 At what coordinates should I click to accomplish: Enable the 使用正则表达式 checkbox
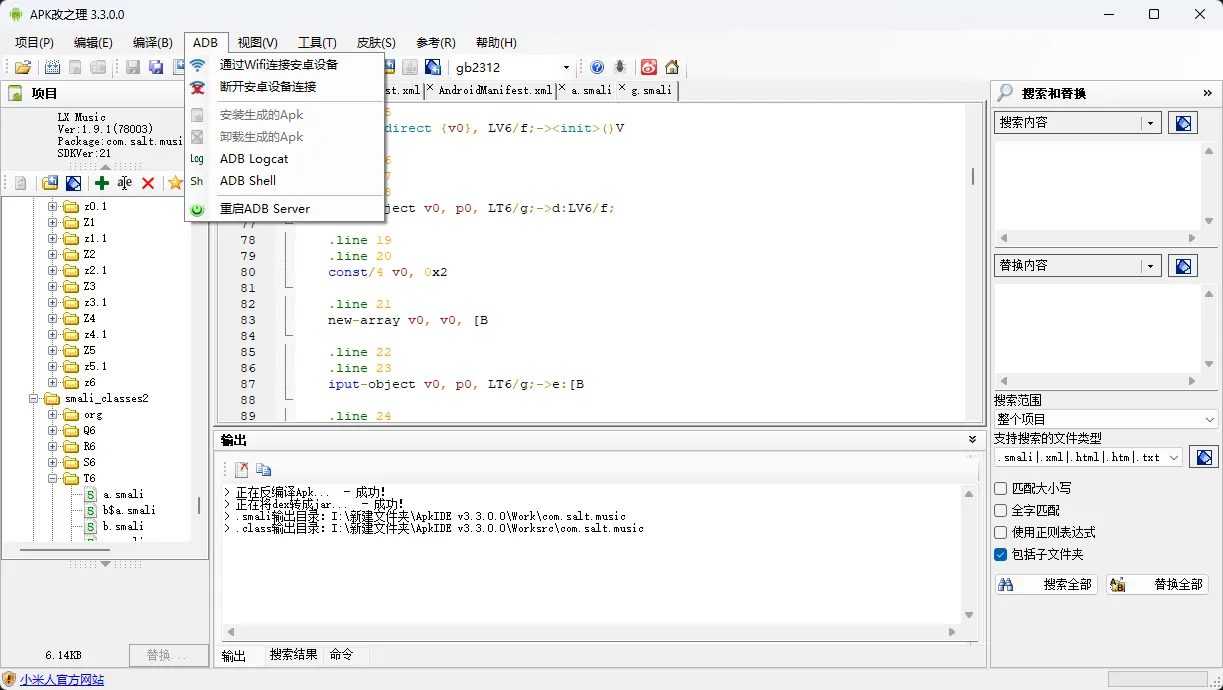coord(1001,532)
